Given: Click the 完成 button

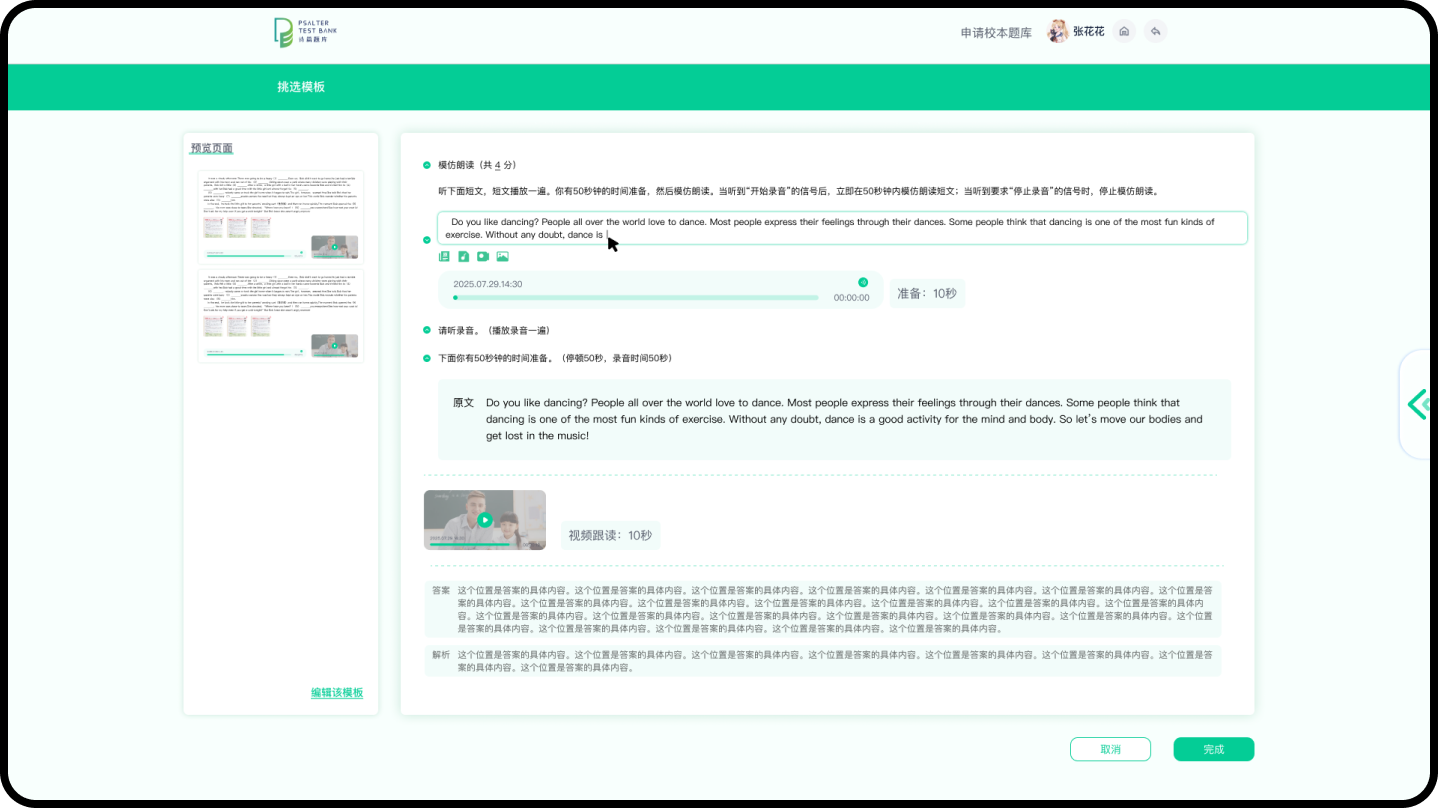Looking at the screenshot, I should pyautogui.click(x=1213, y=749).
